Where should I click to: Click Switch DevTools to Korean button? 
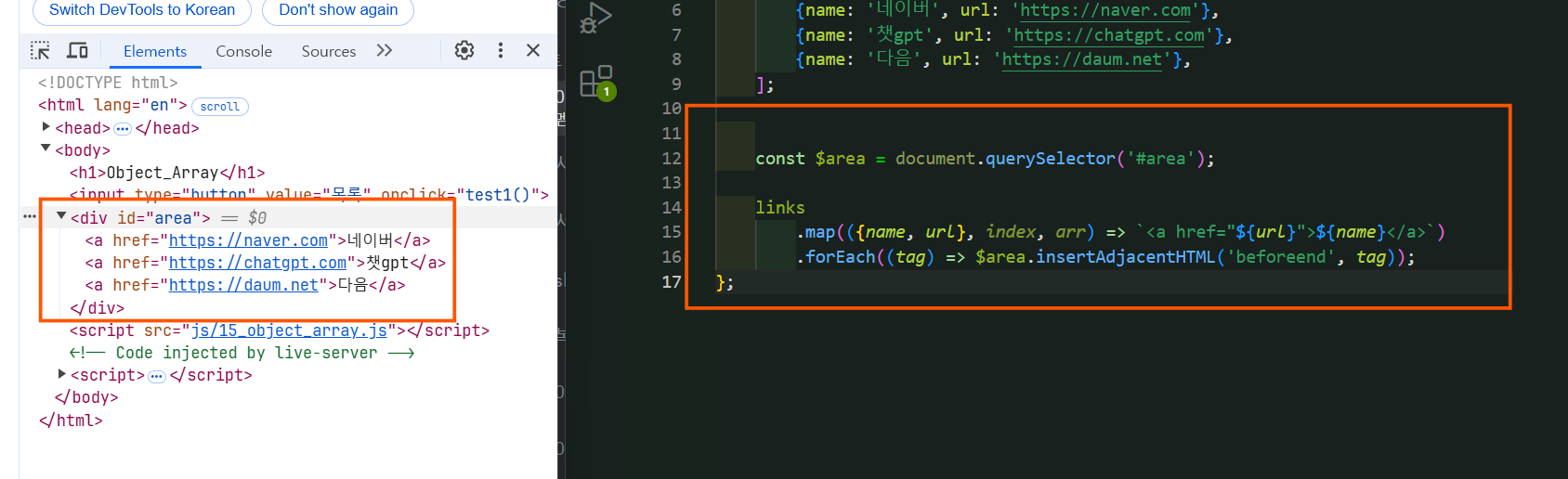click(x=142, y=10)
